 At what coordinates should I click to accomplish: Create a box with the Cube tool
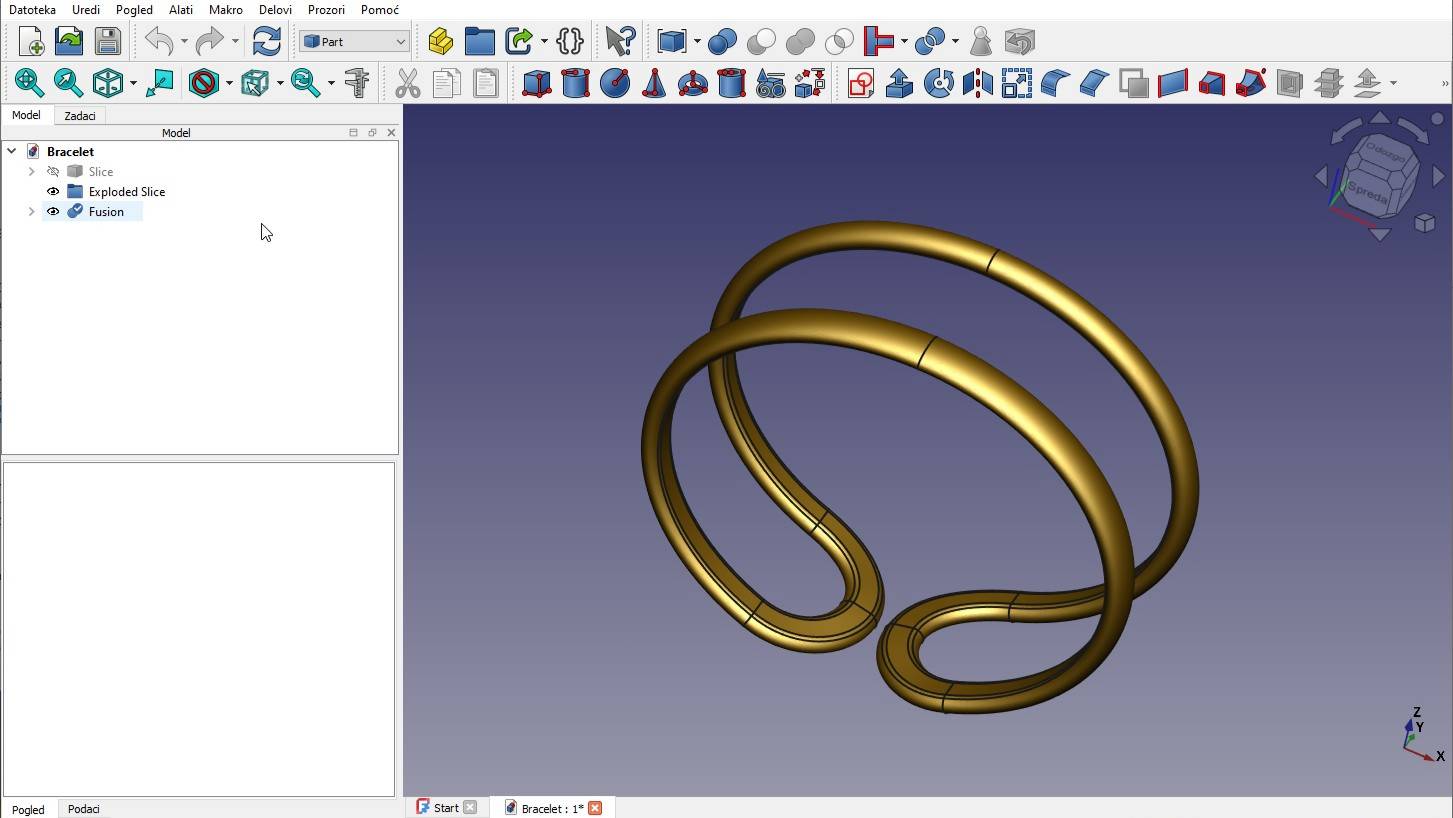536,83
